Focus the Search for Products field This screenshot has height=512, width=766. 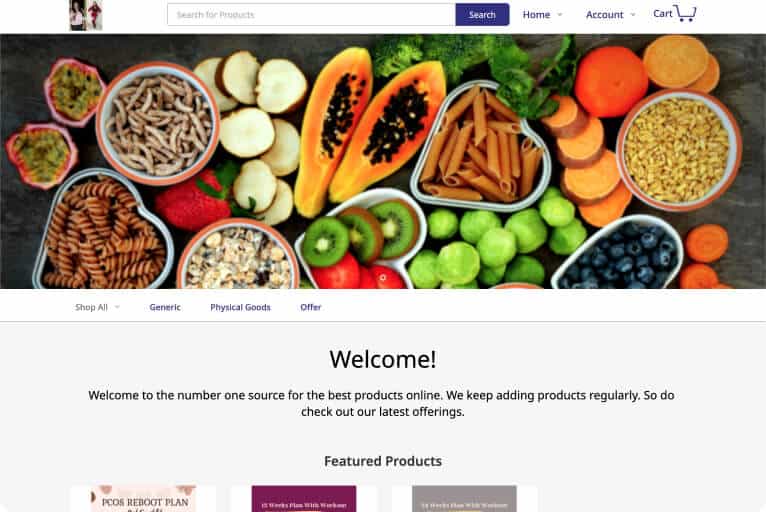tap(311, 15)
